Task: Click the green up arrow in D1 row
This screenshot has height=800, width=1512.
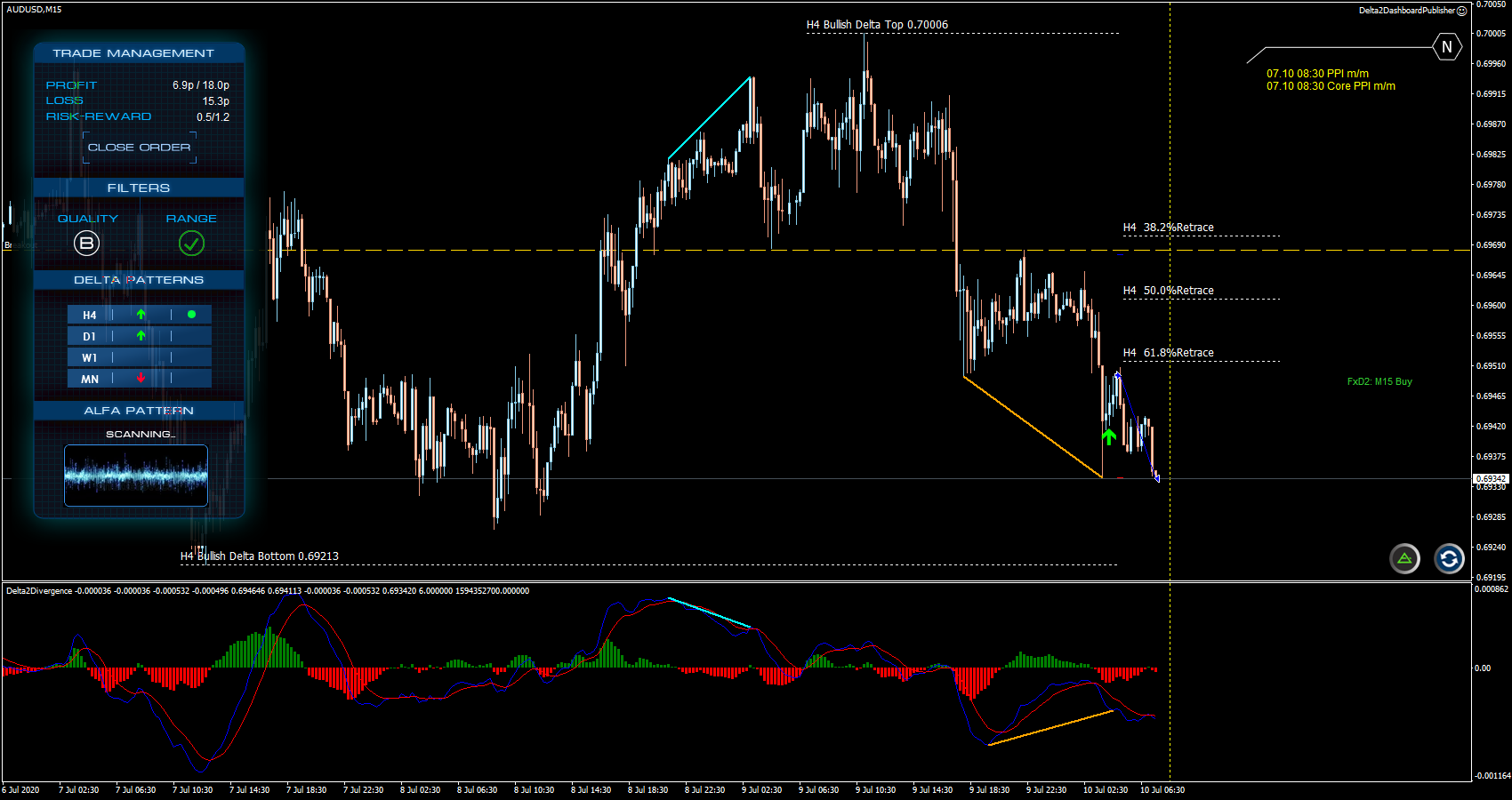Action: (x=141, y=336)
